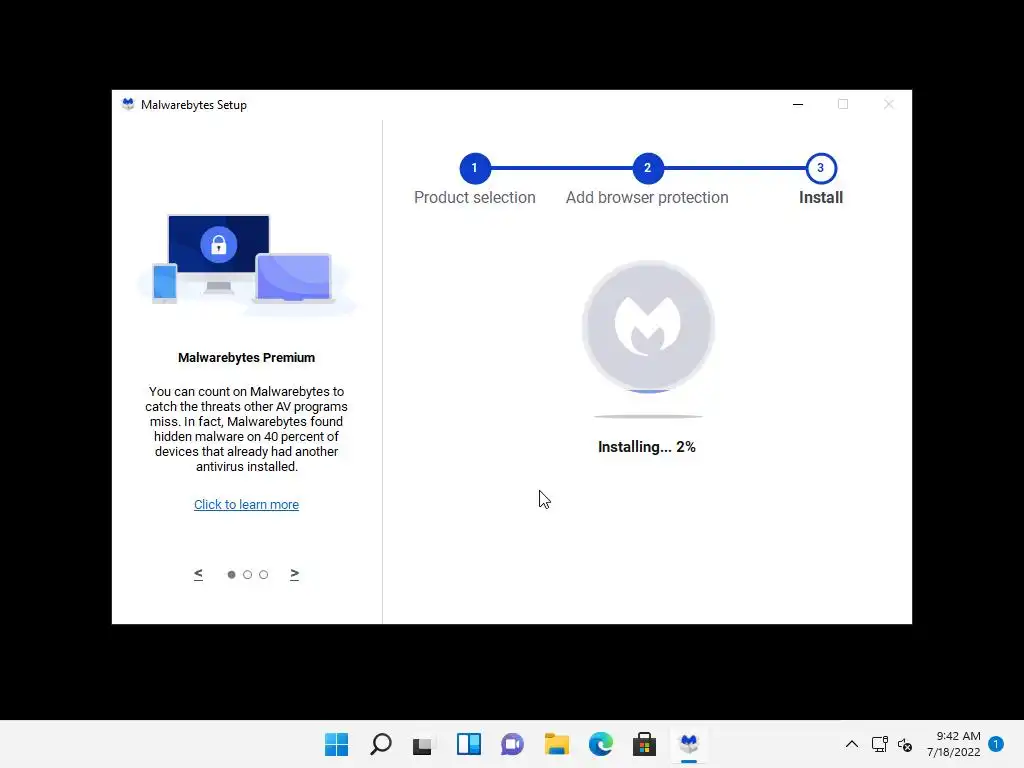Open the Widgets panel icon
This screenshot has height=768, width=1024.
(x=468, y=744)
